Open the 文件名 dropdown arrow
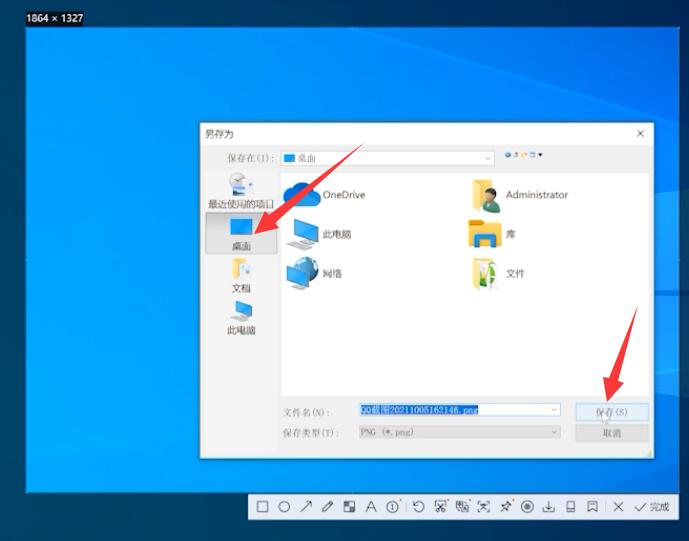 click(554, 410)
